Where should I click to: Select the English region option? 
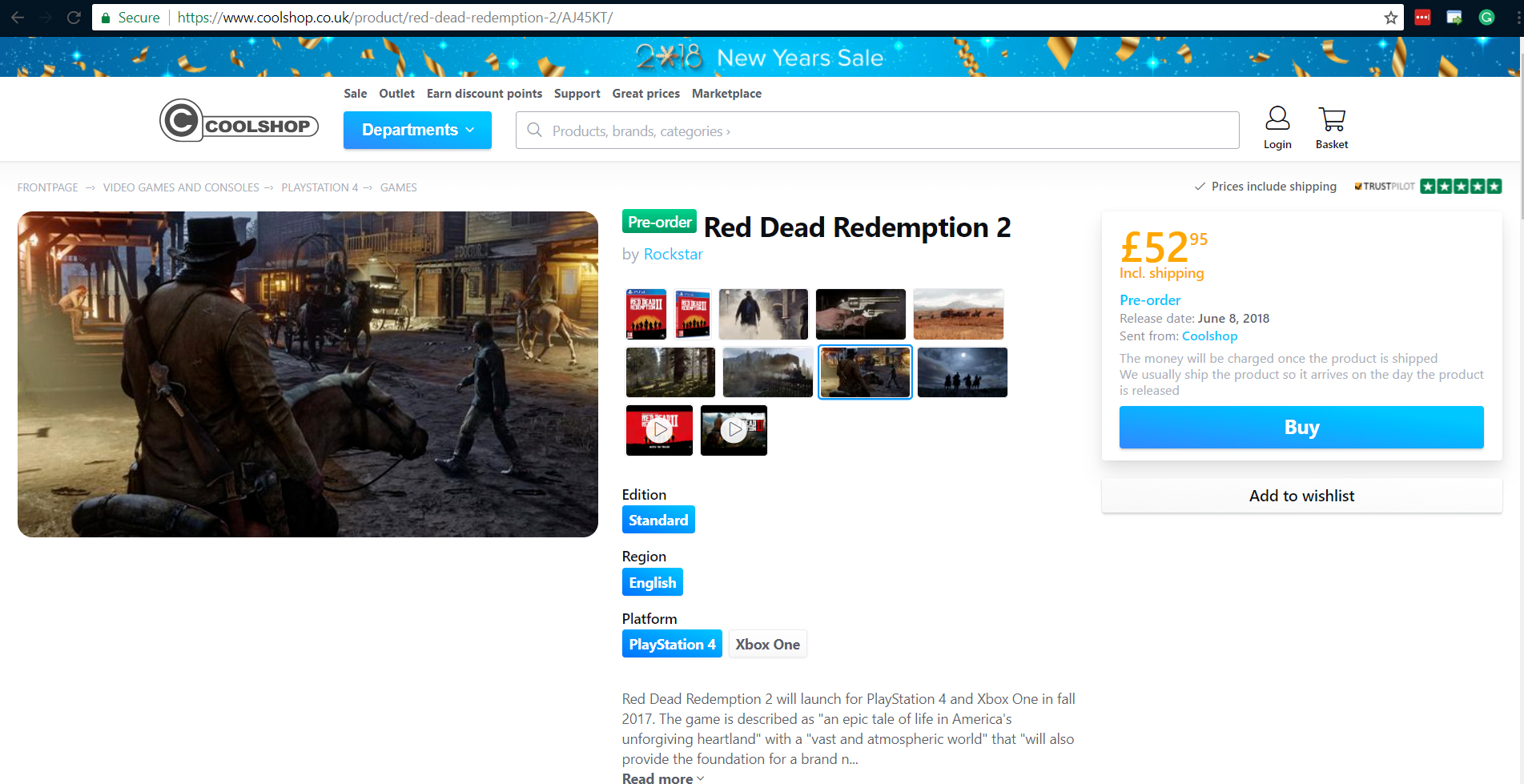coord(653,582)
